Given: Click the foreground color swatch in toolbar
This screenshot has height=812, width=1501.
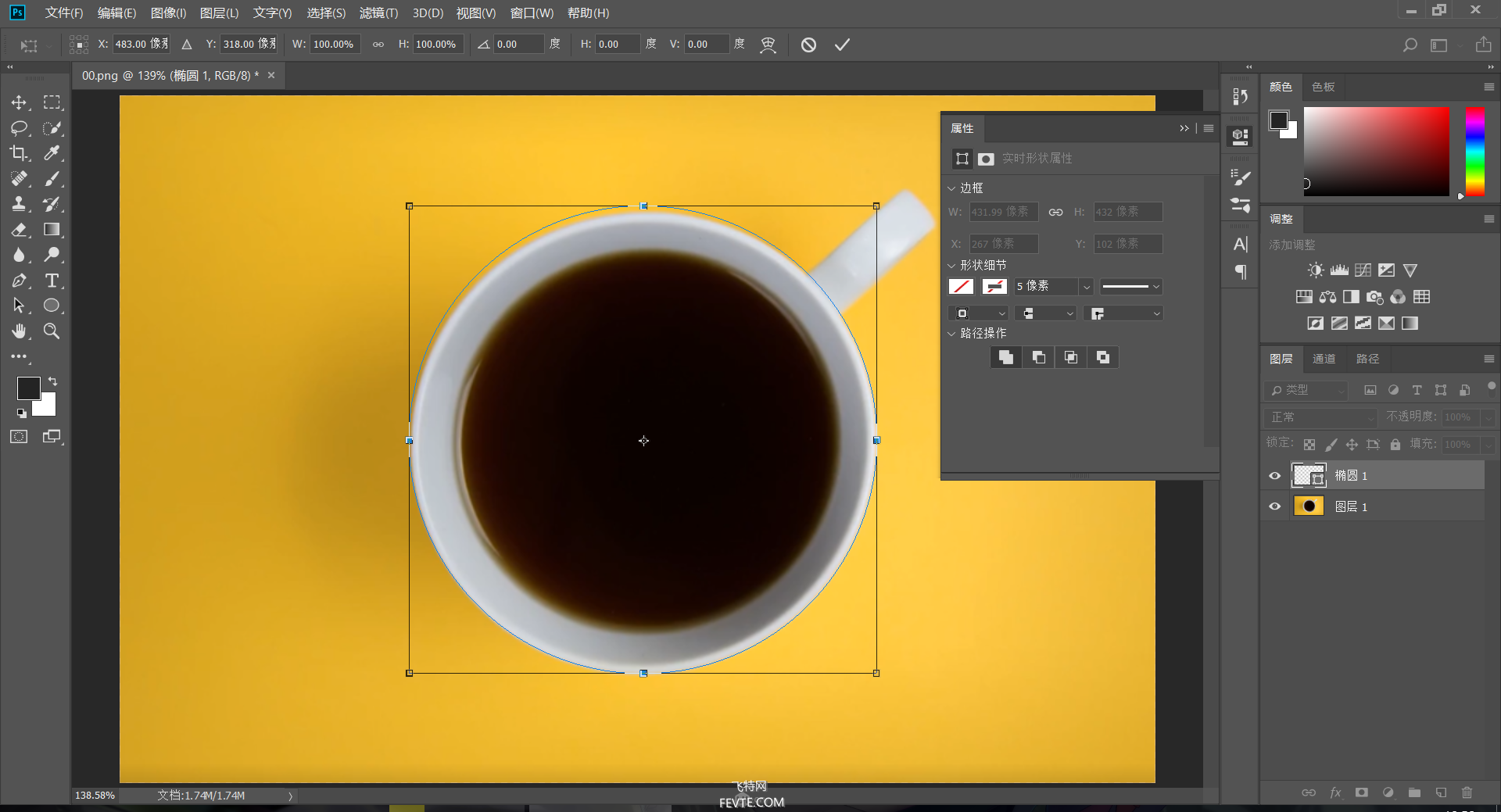Looking at the screenshot, I should tap(28, 388).
